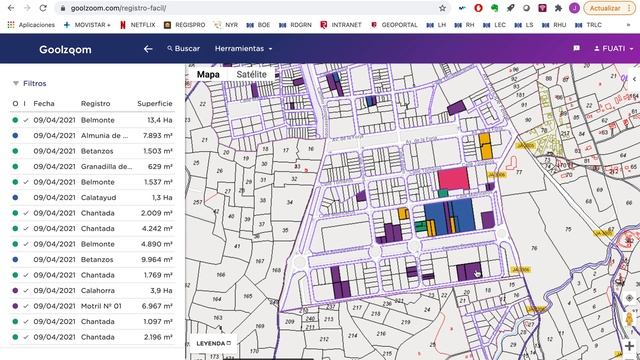Open the REGISPRO bookmark
640x360 pixels.
click(x=184, y=25)
